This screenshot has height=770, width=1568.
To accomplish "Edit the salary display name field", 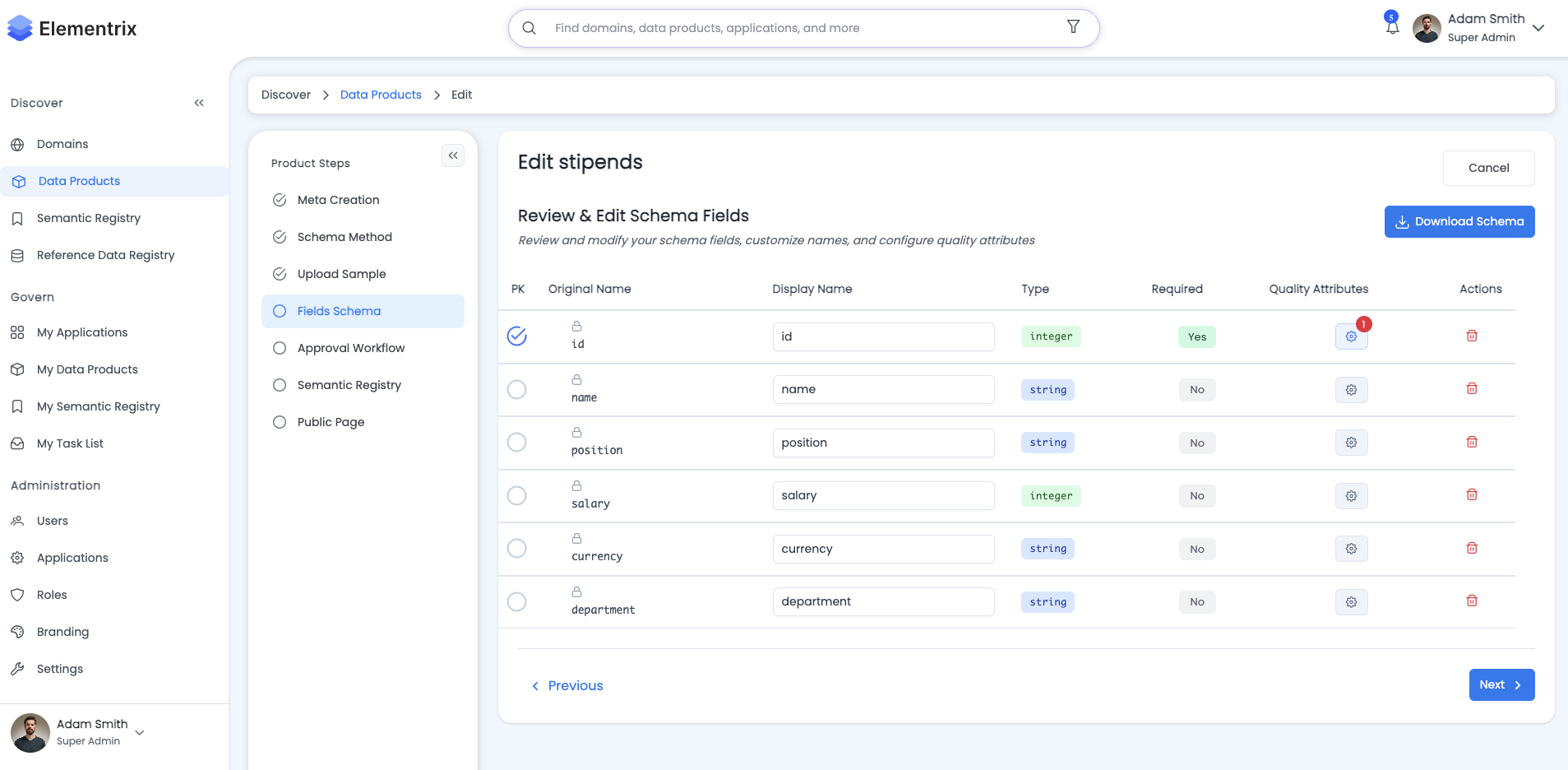I will (x=883, y=494).
